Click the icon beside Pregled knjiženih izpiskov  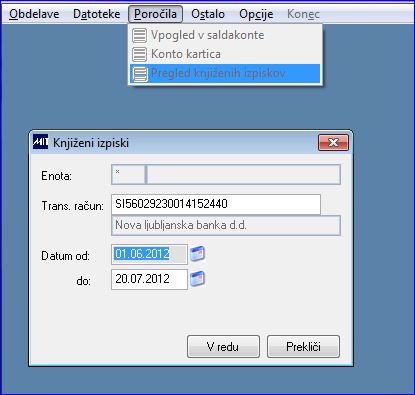coord(139,74)
